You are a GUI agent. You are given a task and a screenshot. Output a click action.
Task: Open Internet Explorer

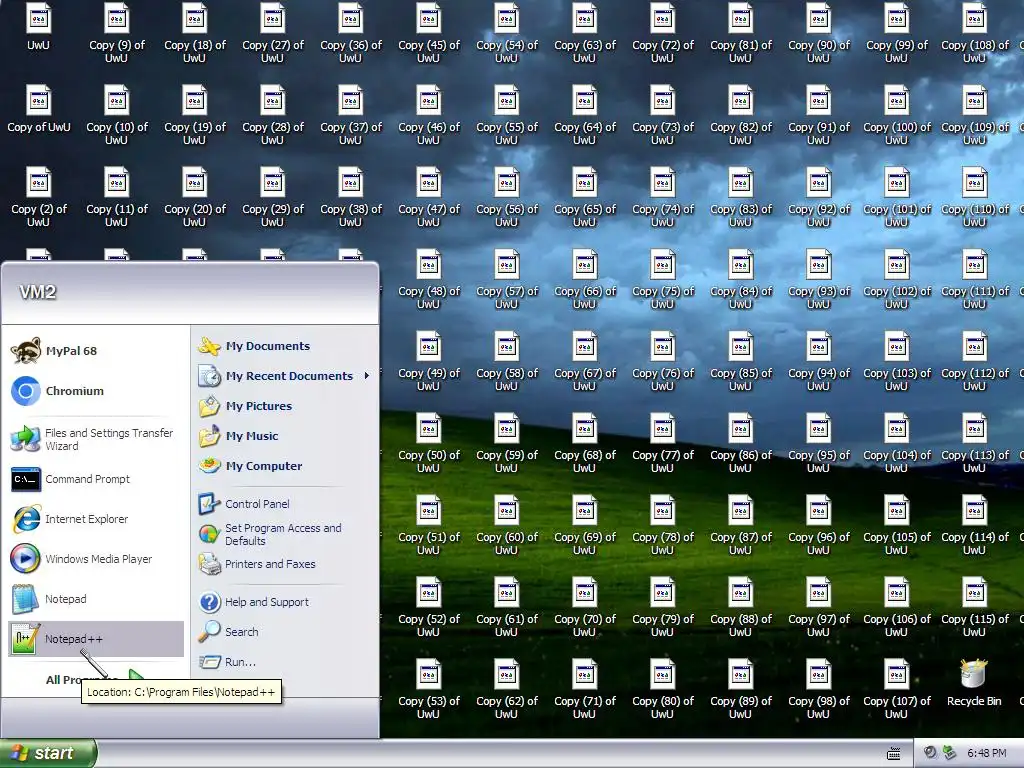pos(95,519)
